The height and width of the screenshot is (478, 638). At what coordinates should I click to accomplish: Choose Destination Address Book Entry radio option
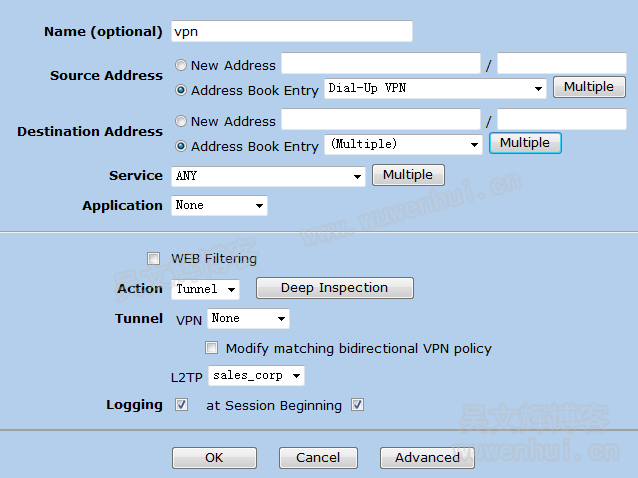click(181, 146)
